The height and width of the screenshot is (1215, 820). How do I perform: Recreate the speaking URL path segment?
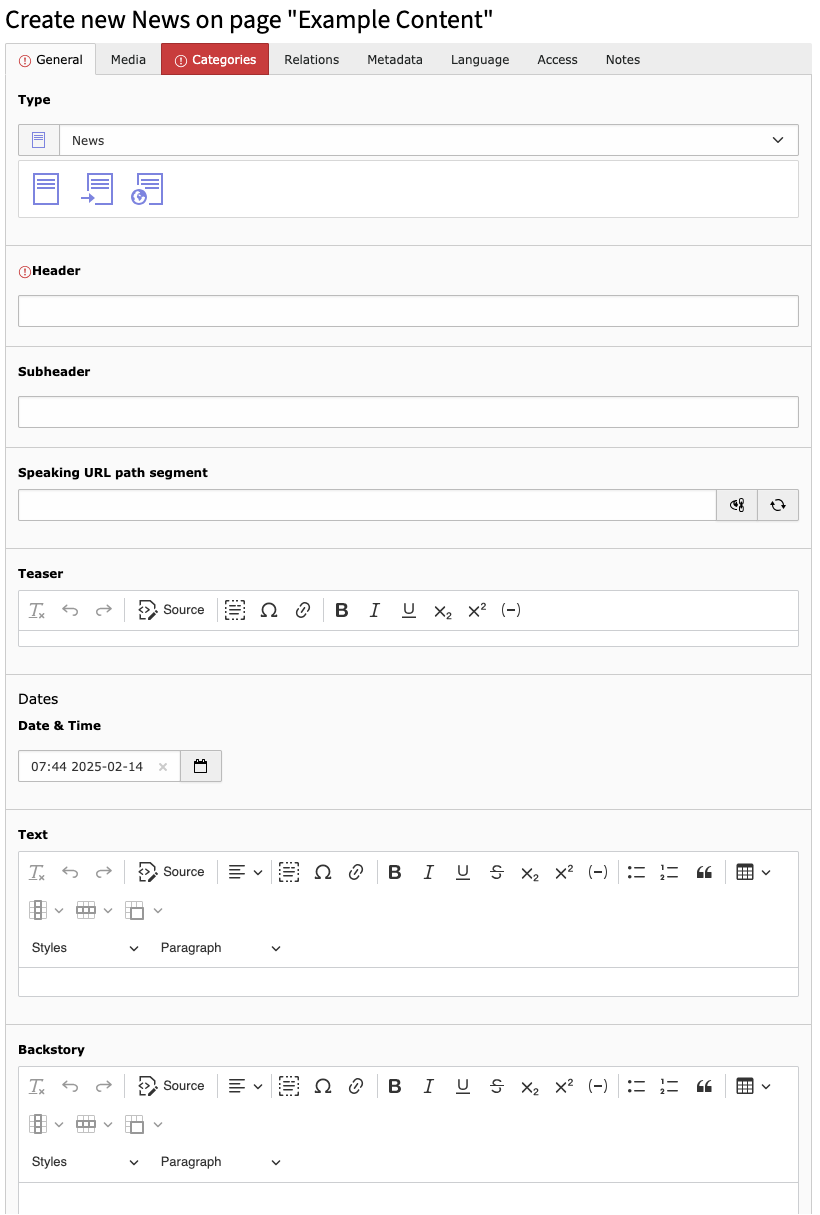point(778,505)
